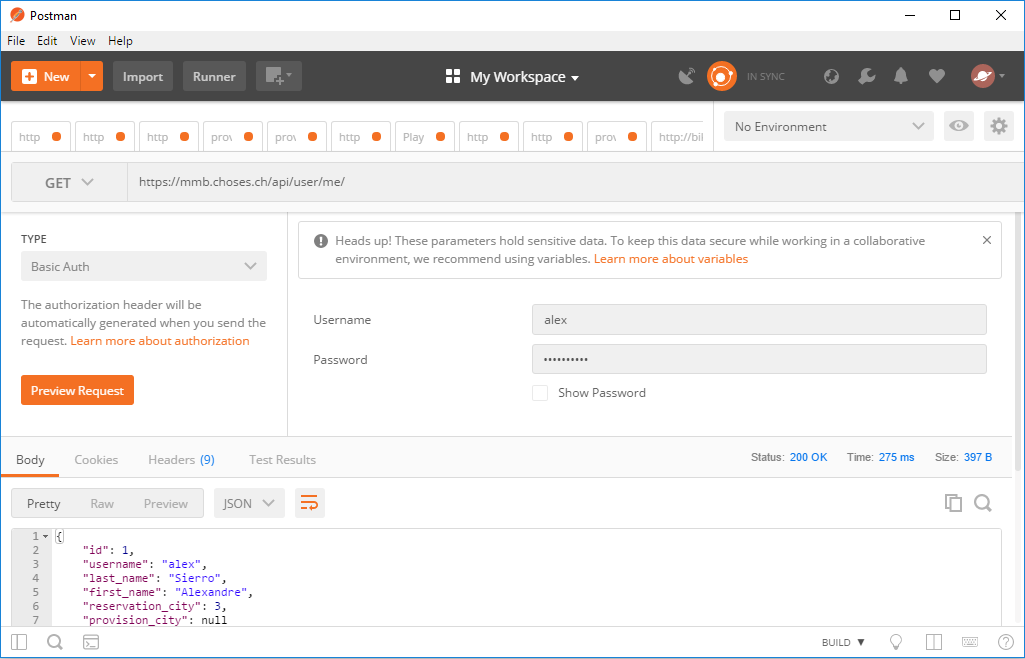
Task: Search response with the magnifier icon
Action: pyautogui.click(x=983, y=503)
